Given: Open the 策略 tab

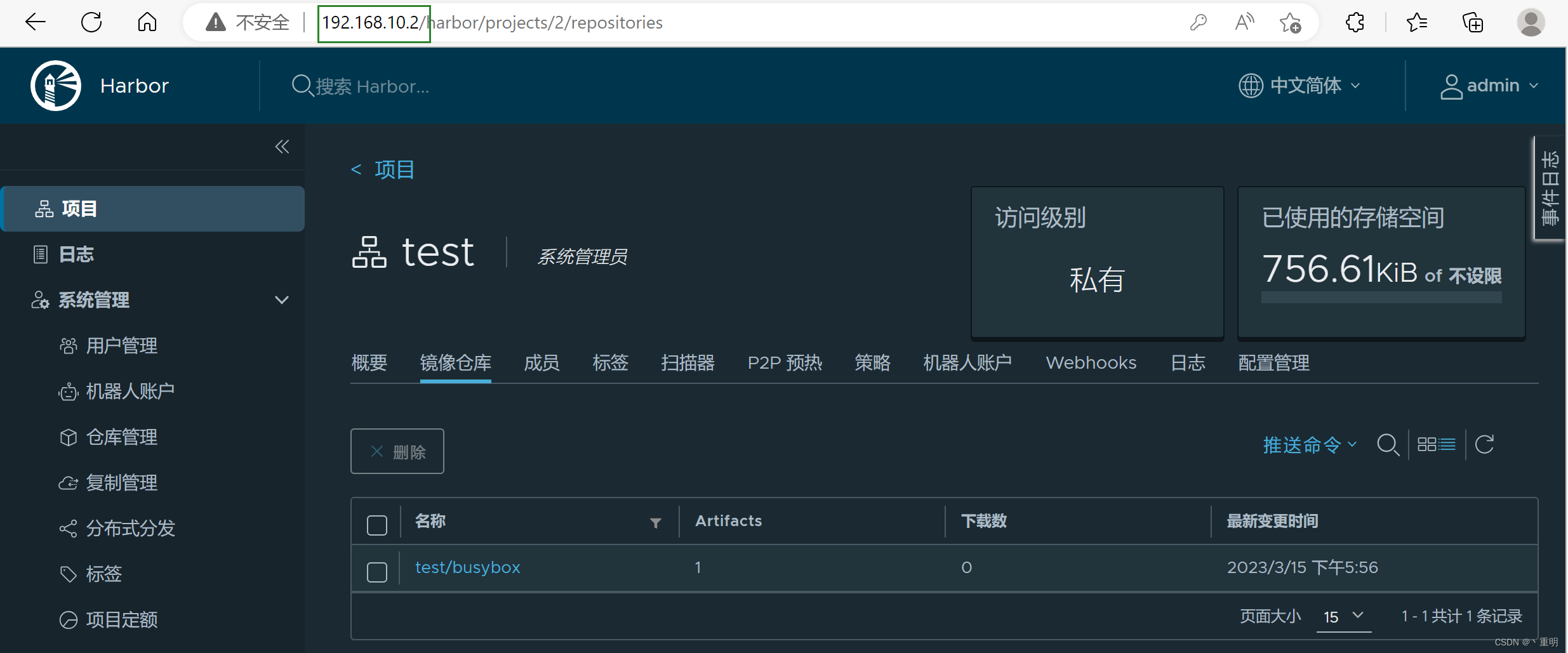Looking at the screenshot, I should [x=872, y=362].
